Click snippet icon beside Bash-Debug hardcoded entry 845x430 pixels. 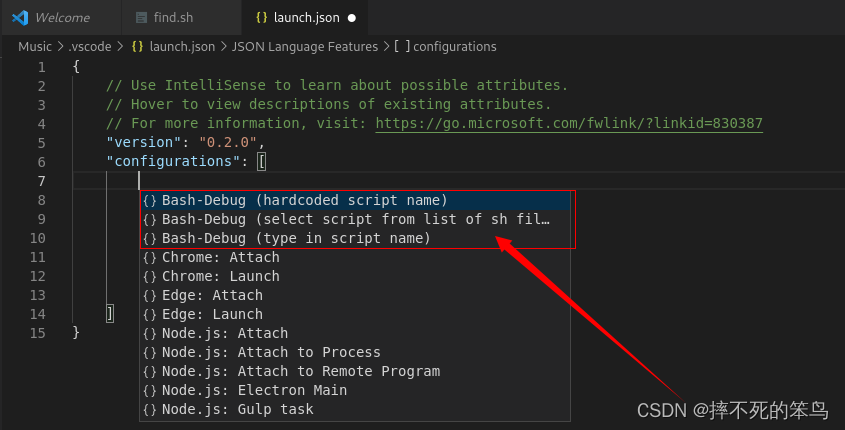pyautogui.click(x=150, y=200)
